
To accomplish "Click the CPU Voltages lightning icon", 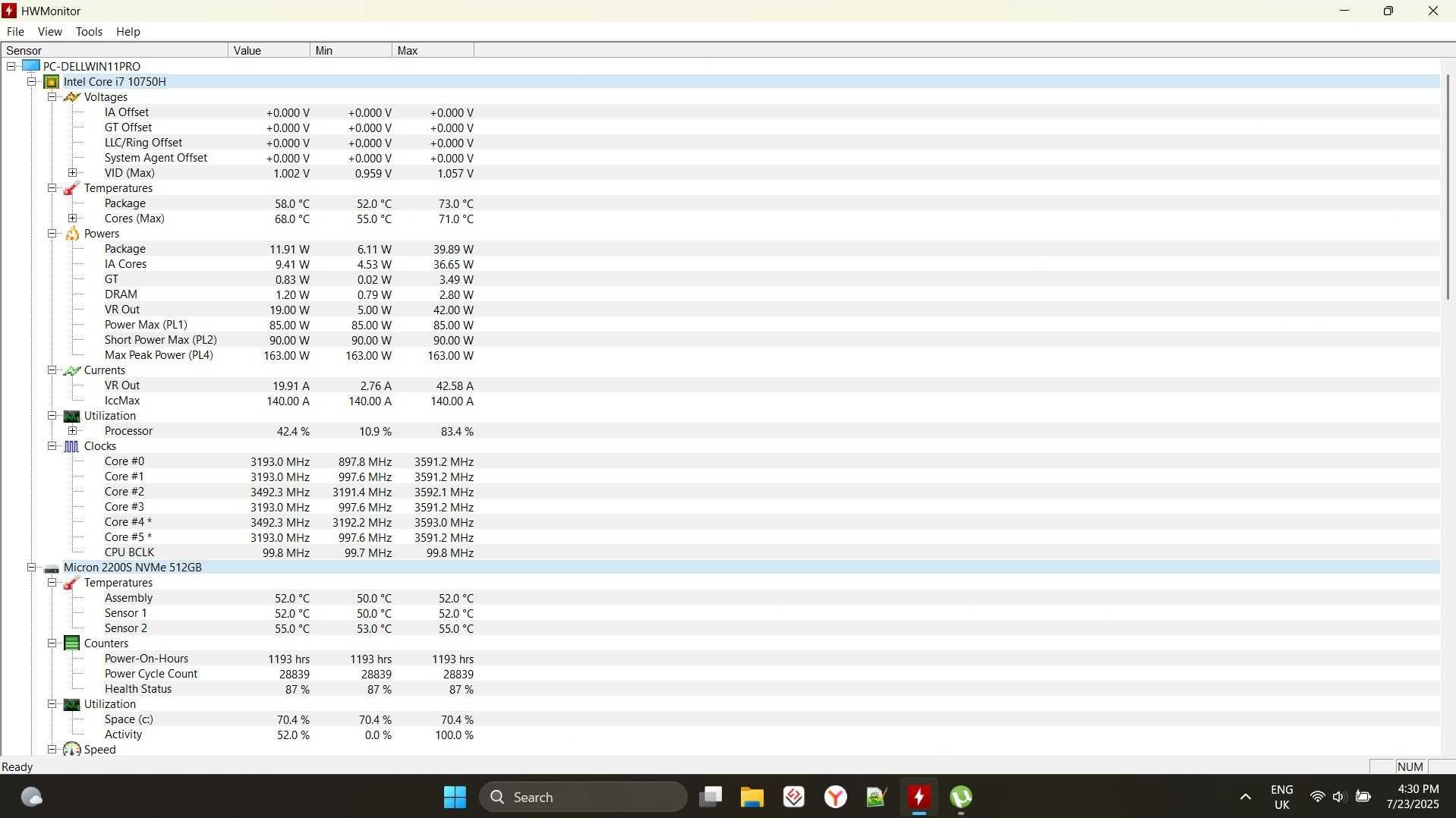I will 72,96.
